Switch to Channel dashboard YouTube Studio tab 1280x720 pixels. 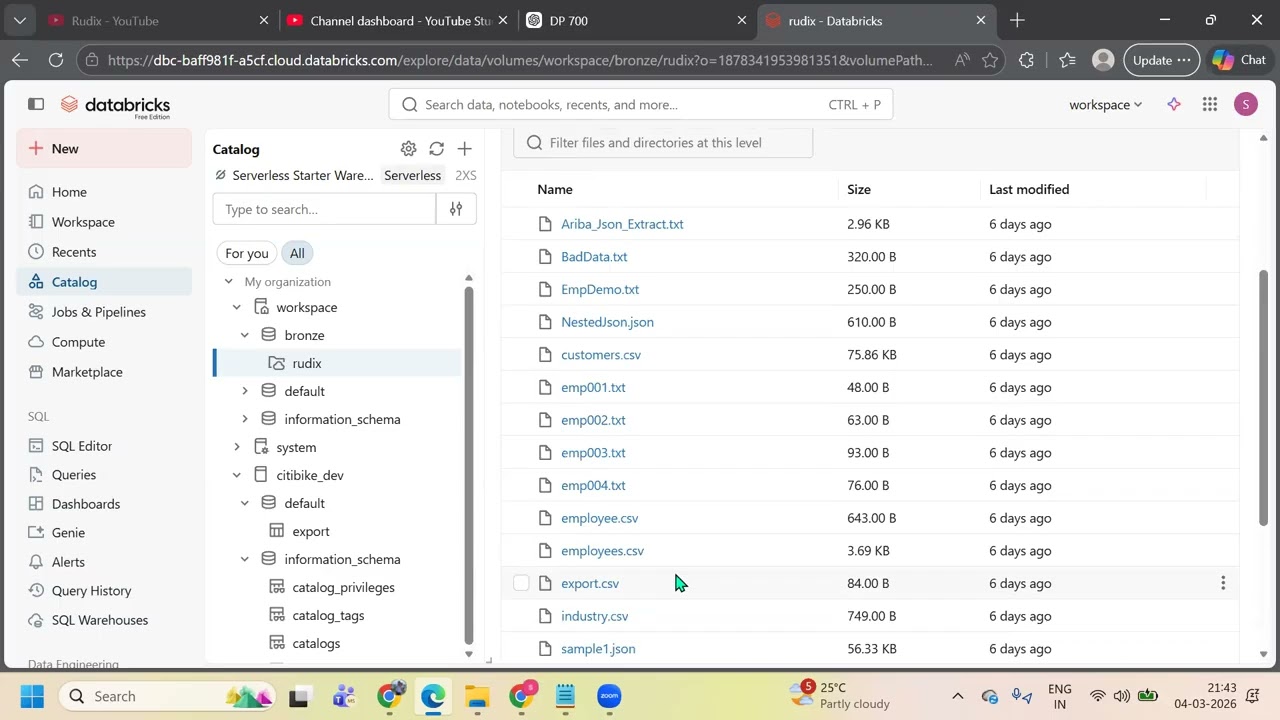tap(397, 20)
